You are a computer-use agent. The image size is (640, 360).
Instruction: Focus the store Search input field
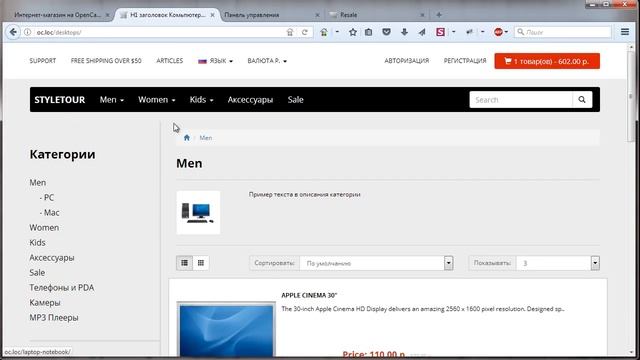tap(521, 100)
